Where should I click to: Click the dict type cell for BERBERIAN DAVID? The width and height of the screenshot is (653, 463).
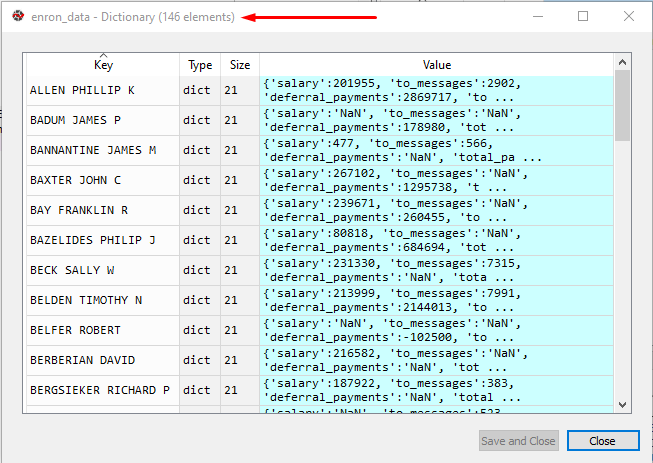pos(200,360)
